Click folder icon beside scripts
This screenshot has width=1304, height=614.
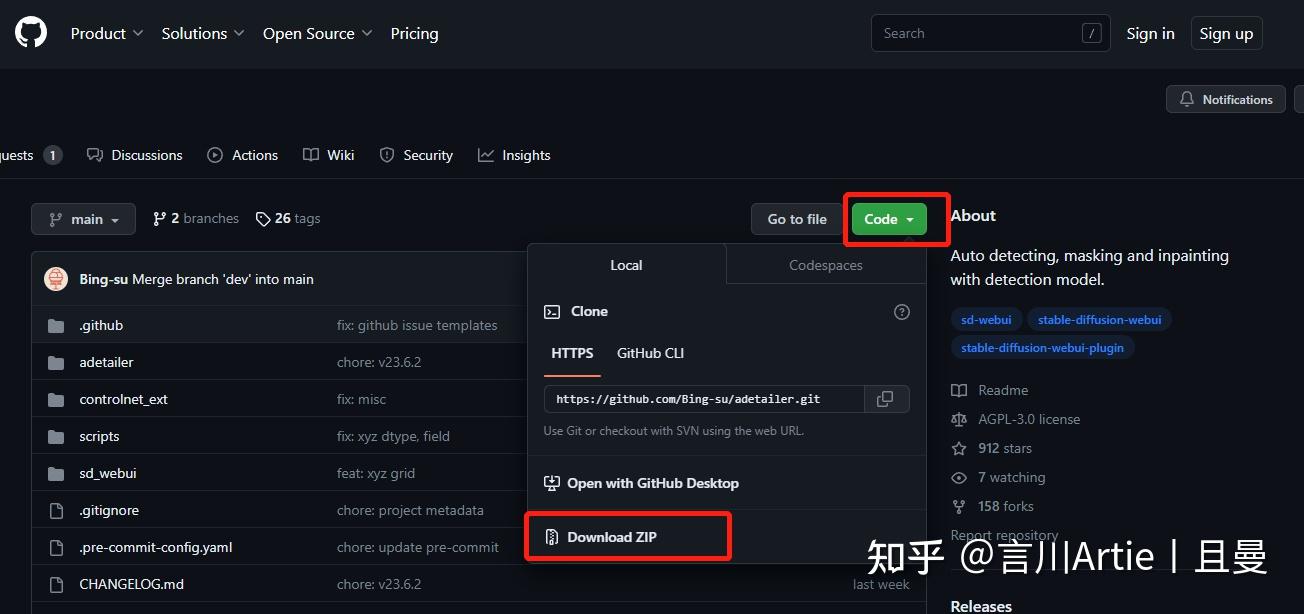pos(56,436)
